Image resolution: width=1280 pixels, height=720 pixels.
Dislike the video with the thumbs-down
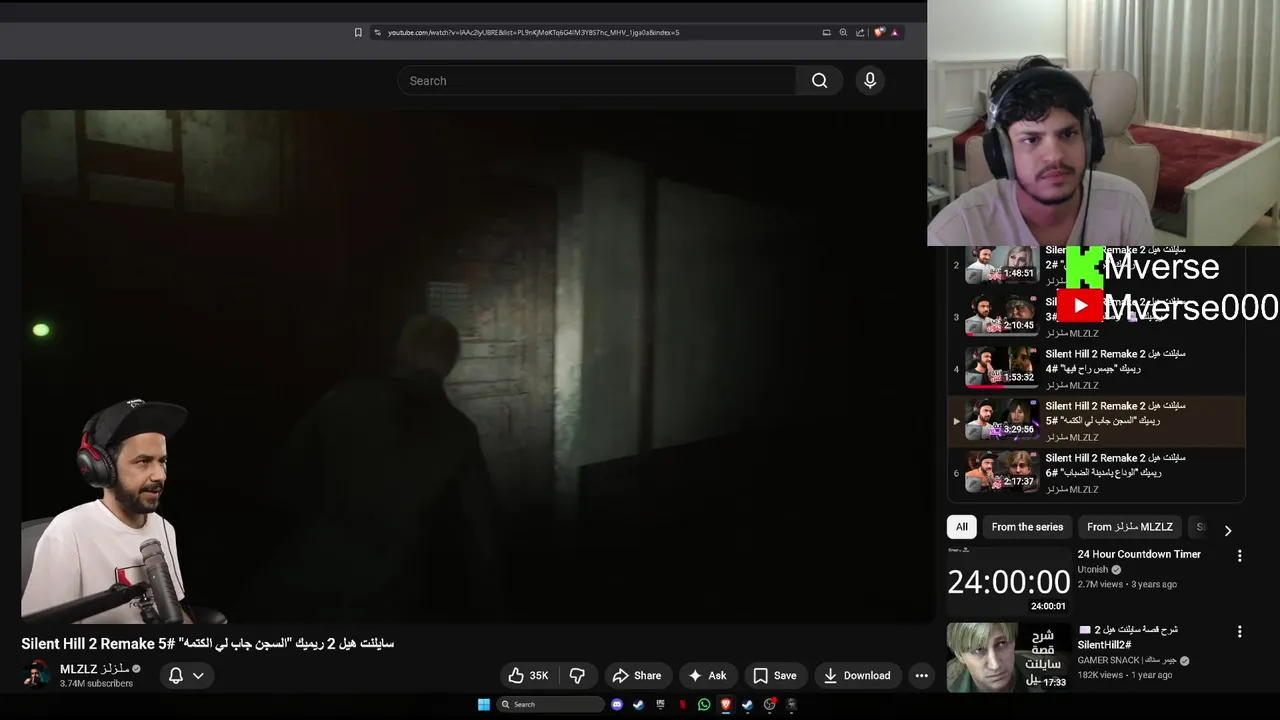pyautogui.click(x=577, y=676)
